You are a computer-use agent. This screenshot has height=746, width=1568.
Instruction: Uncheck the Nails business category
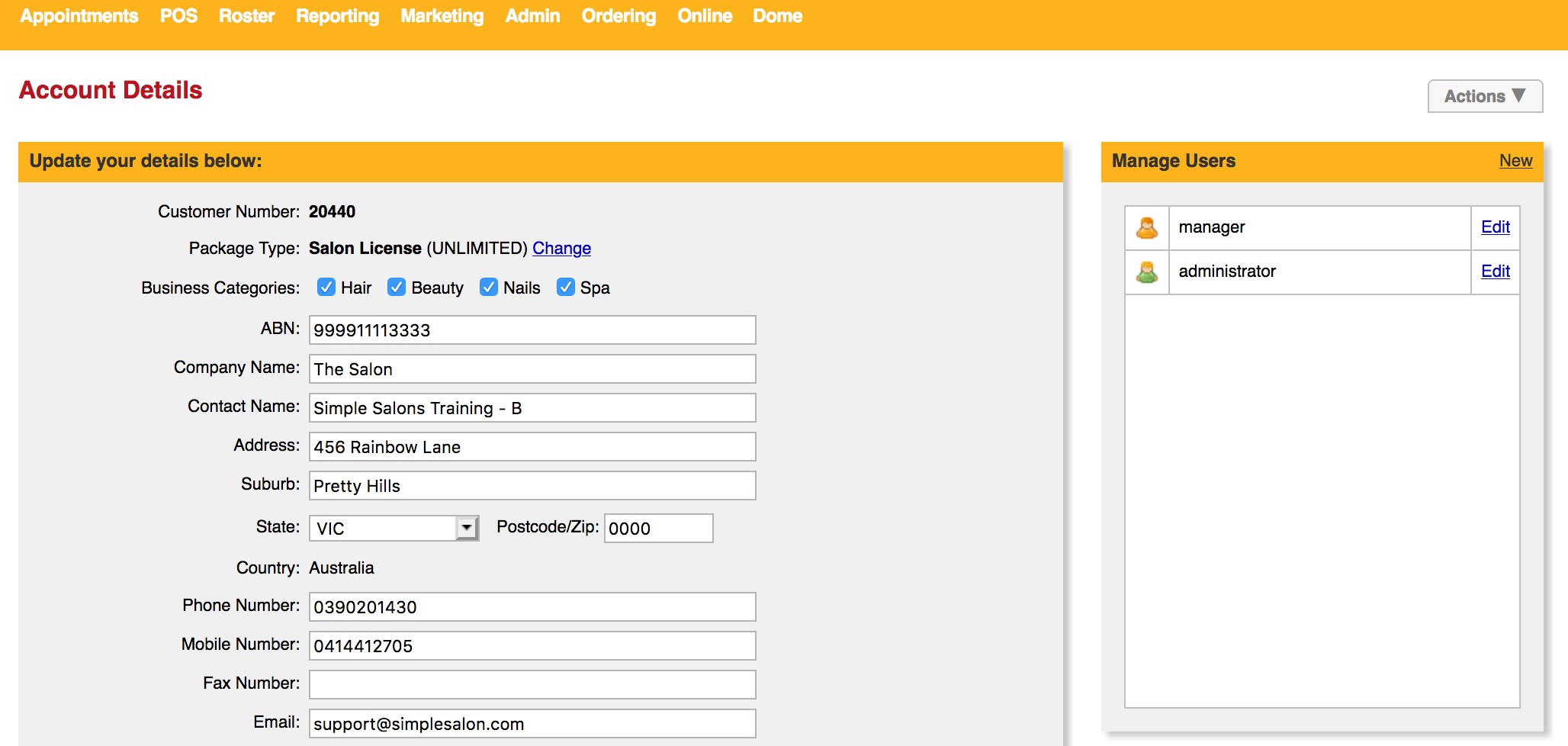click(x=489, y=288)
